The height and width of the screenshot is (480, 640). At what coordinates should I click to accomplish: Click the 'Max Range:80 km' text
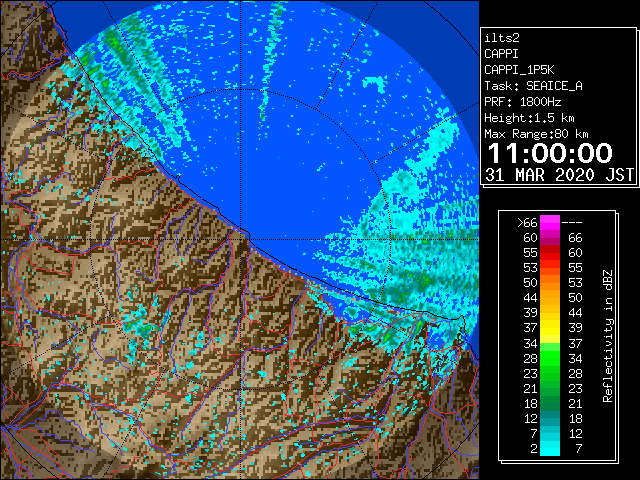click(536, 134)
